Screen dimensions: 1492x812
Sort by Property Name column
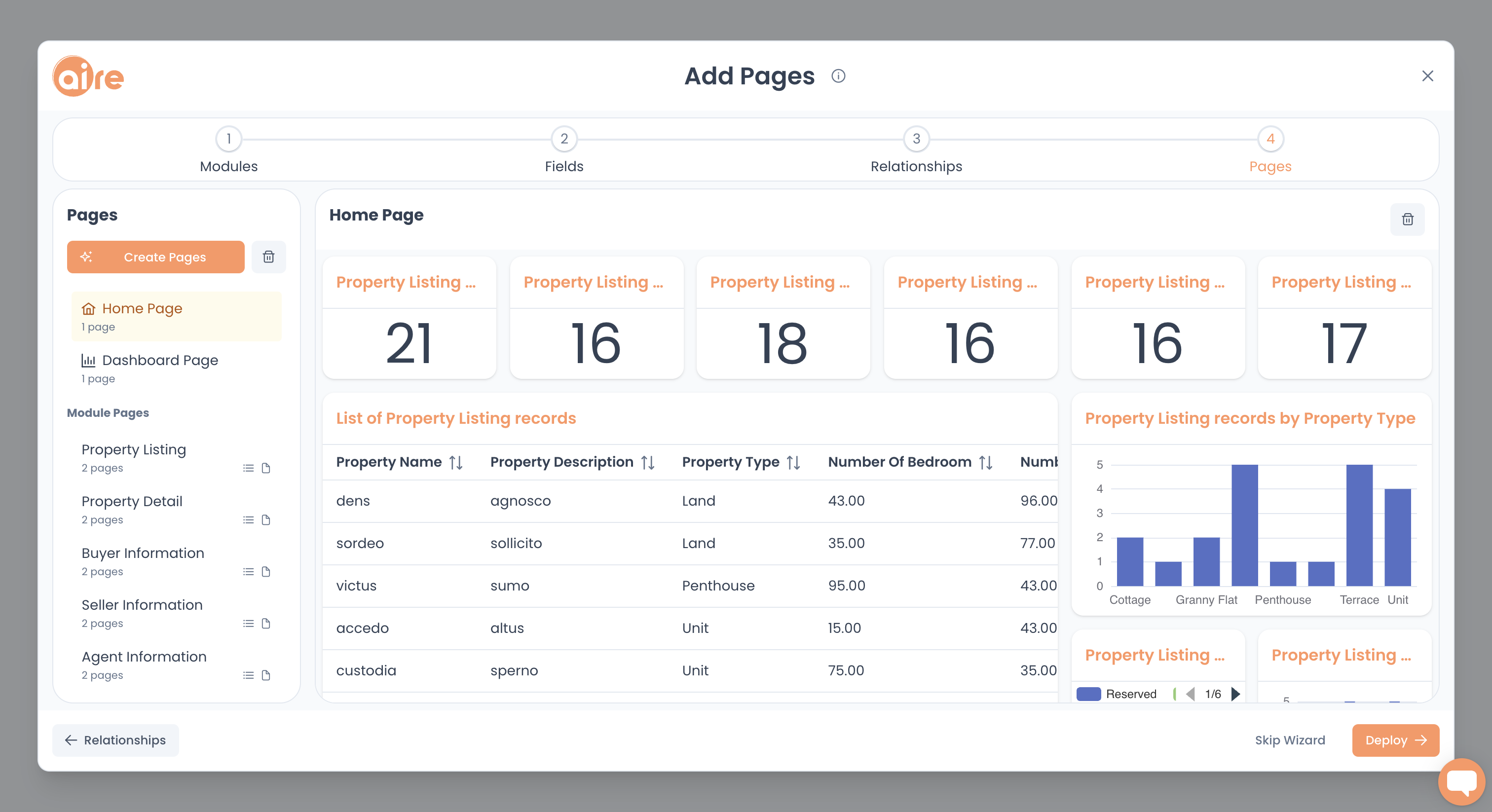pos(455,462)
